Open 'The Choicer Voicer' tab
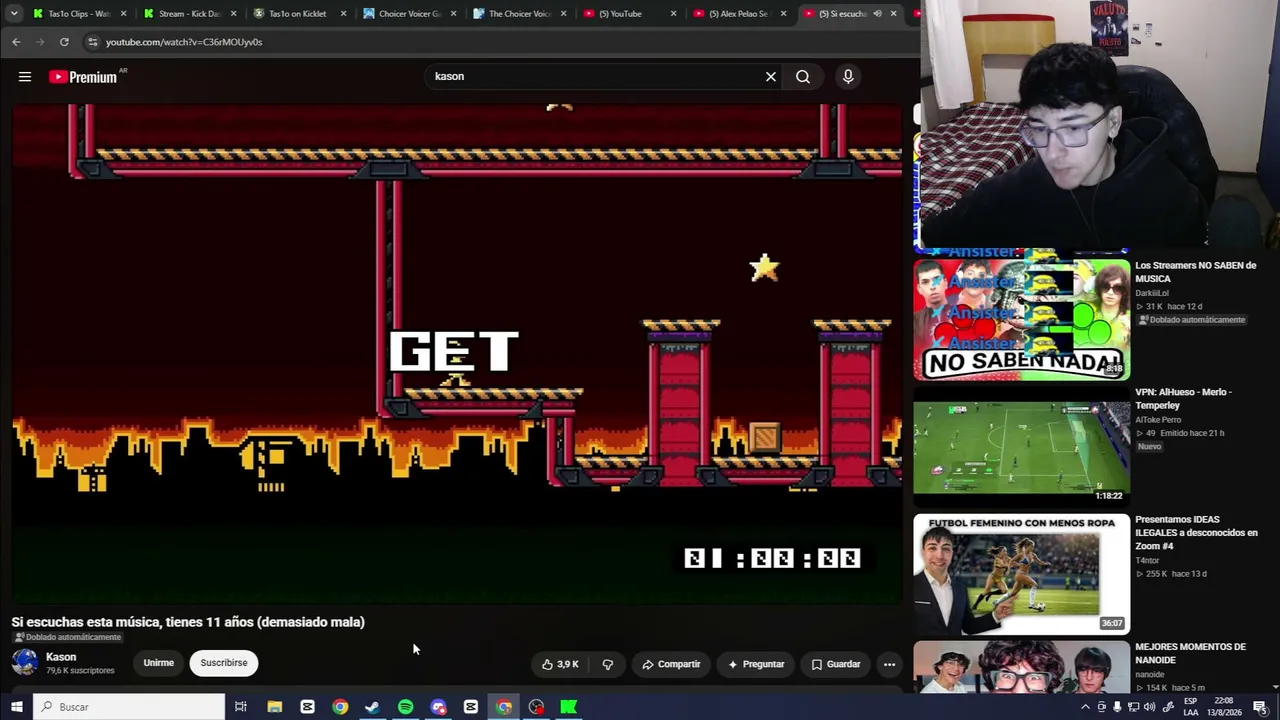Viewport: 1280px width, 720px height. point(519,14)
